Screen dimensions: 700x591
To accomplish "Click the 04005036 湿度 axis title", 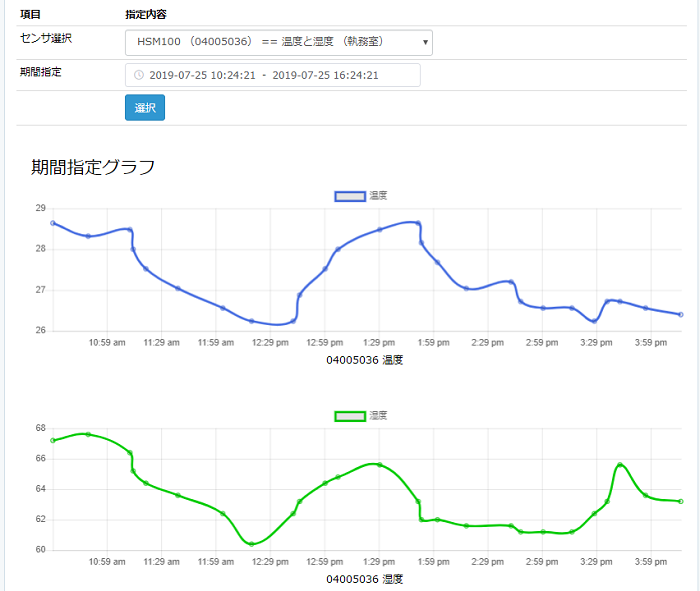I will 364,579.
